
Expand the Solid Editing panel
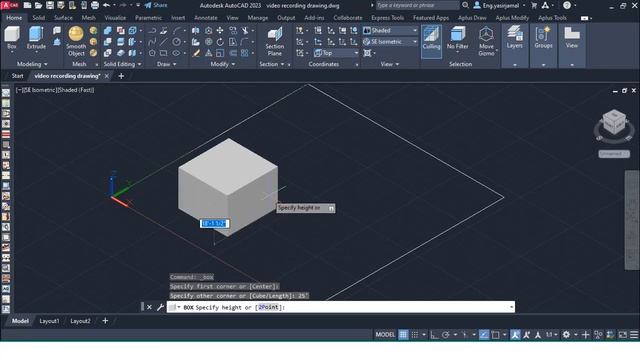tap(122, 64)
